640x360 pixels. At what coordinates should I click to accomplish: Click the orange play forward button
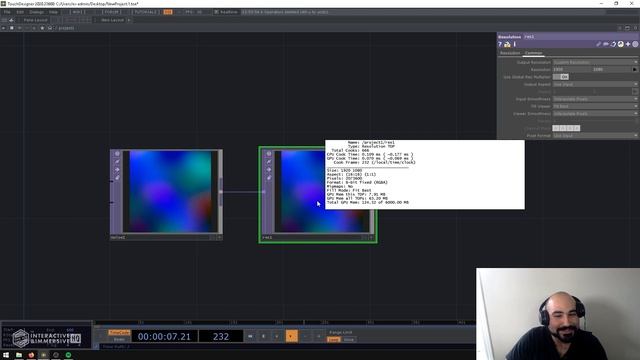pos(291,336)
